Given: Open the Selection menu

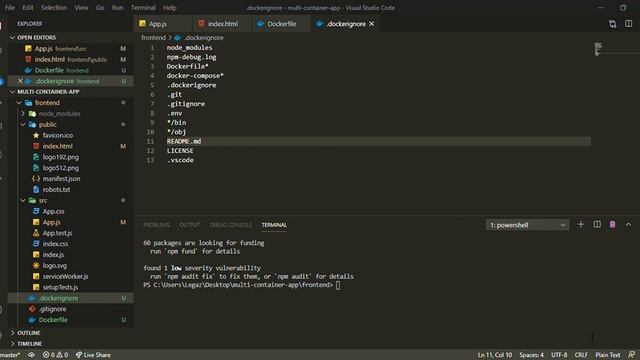Looking at the screenshot, I should coord(53,7).
